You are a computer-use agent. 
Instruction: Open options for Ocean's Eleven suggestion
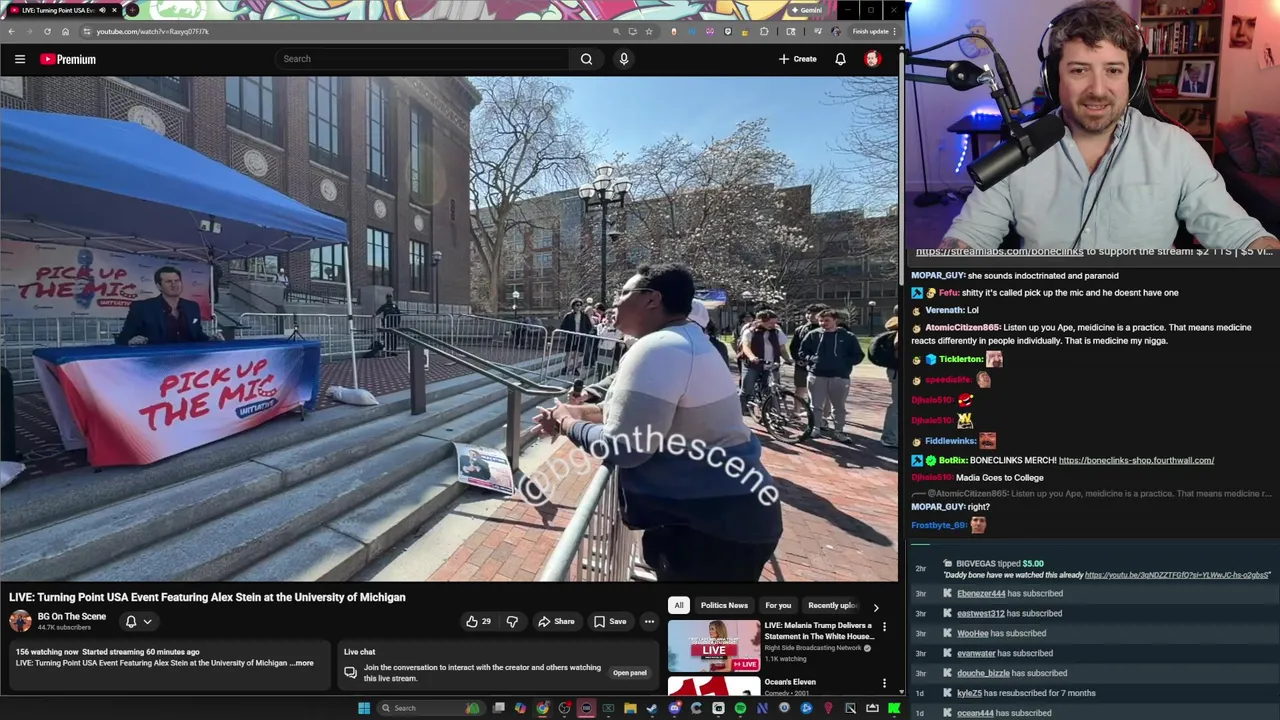pos(884,683)
